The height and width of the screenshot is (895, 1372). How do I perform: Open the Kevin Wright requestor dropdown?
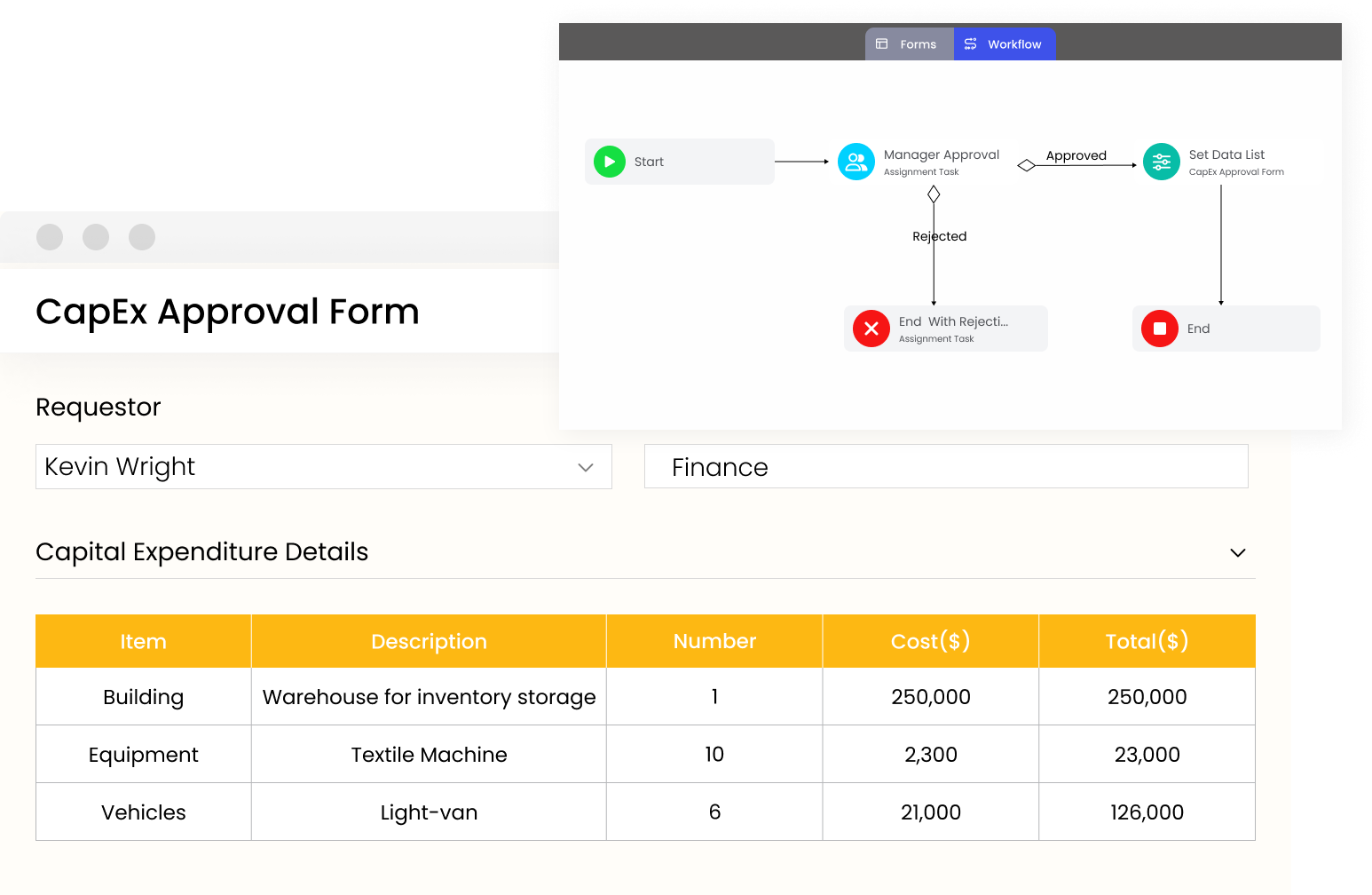[x=585, y=467]
